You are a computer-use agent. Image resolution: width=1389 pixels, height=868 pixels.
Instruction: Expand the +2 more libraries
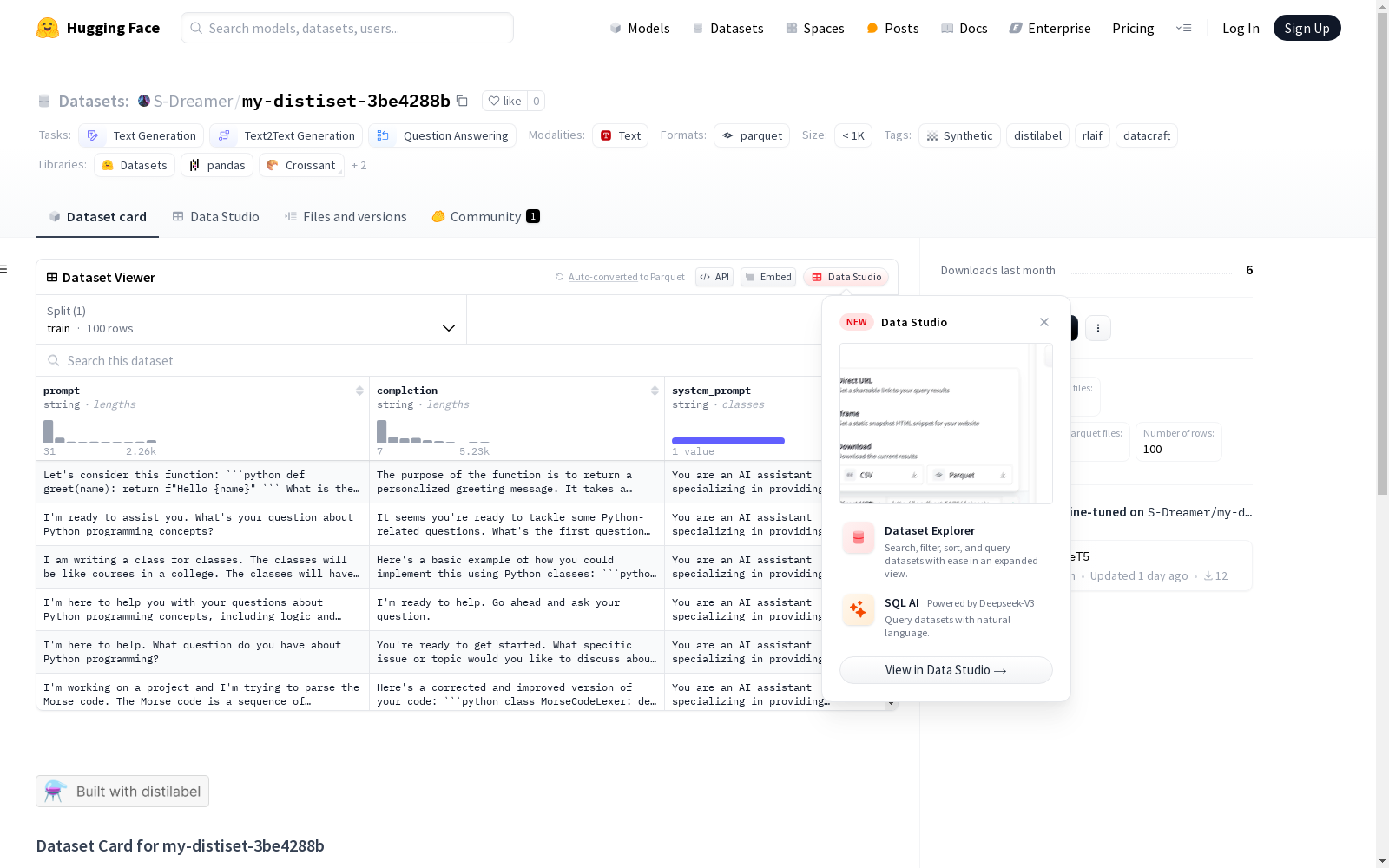tap(359, 165)
